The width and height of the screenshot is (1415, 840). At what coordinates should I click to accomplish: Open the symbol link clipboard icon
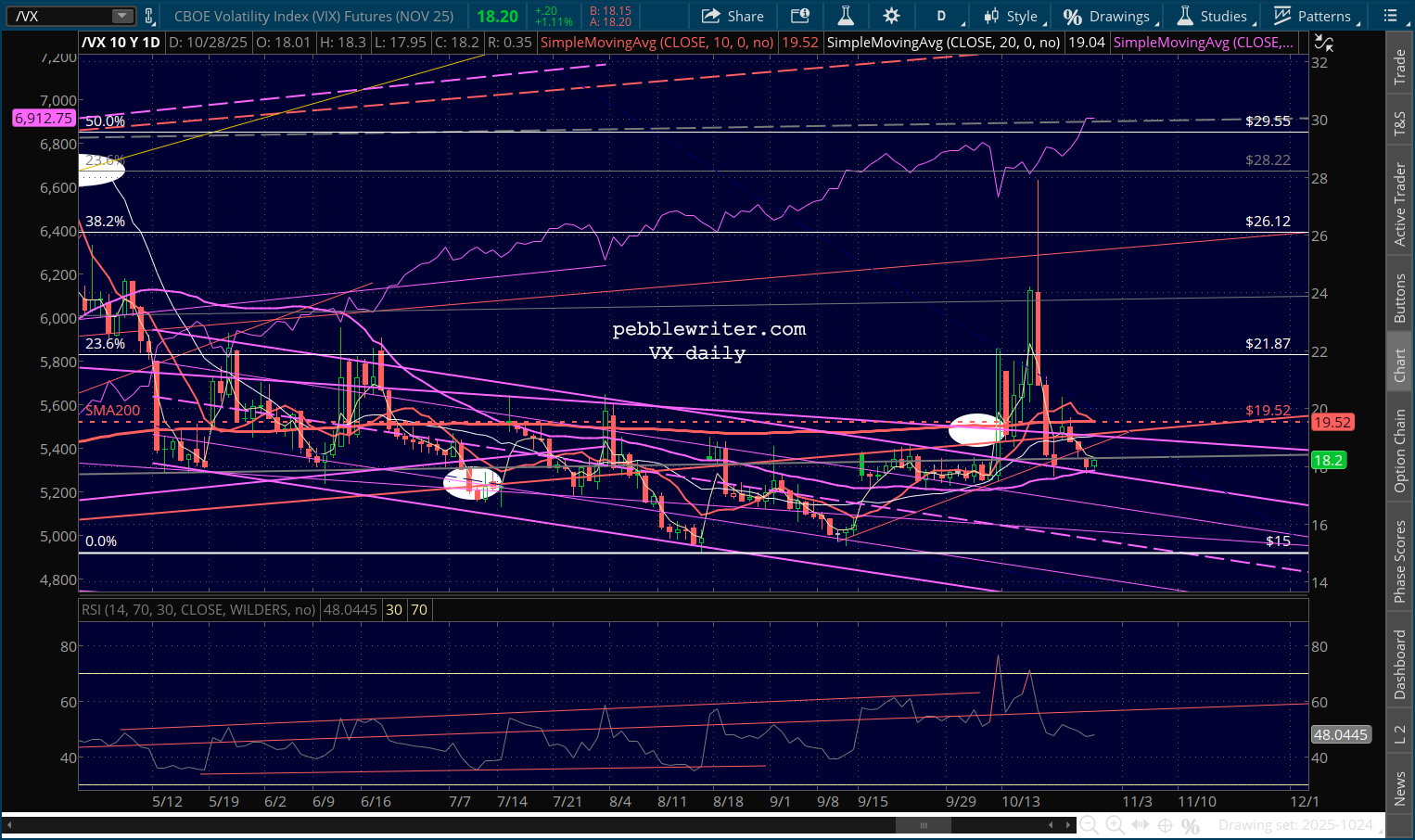tap(148, 16)
